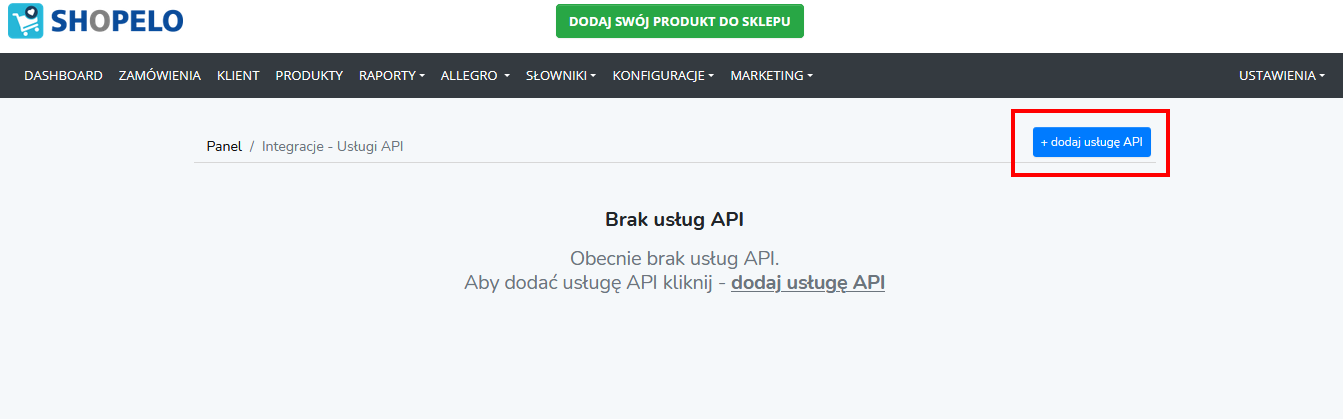Click the blue '+ dodaj usługę API' button
The image size is (1343, 419).
point(1092,142)
